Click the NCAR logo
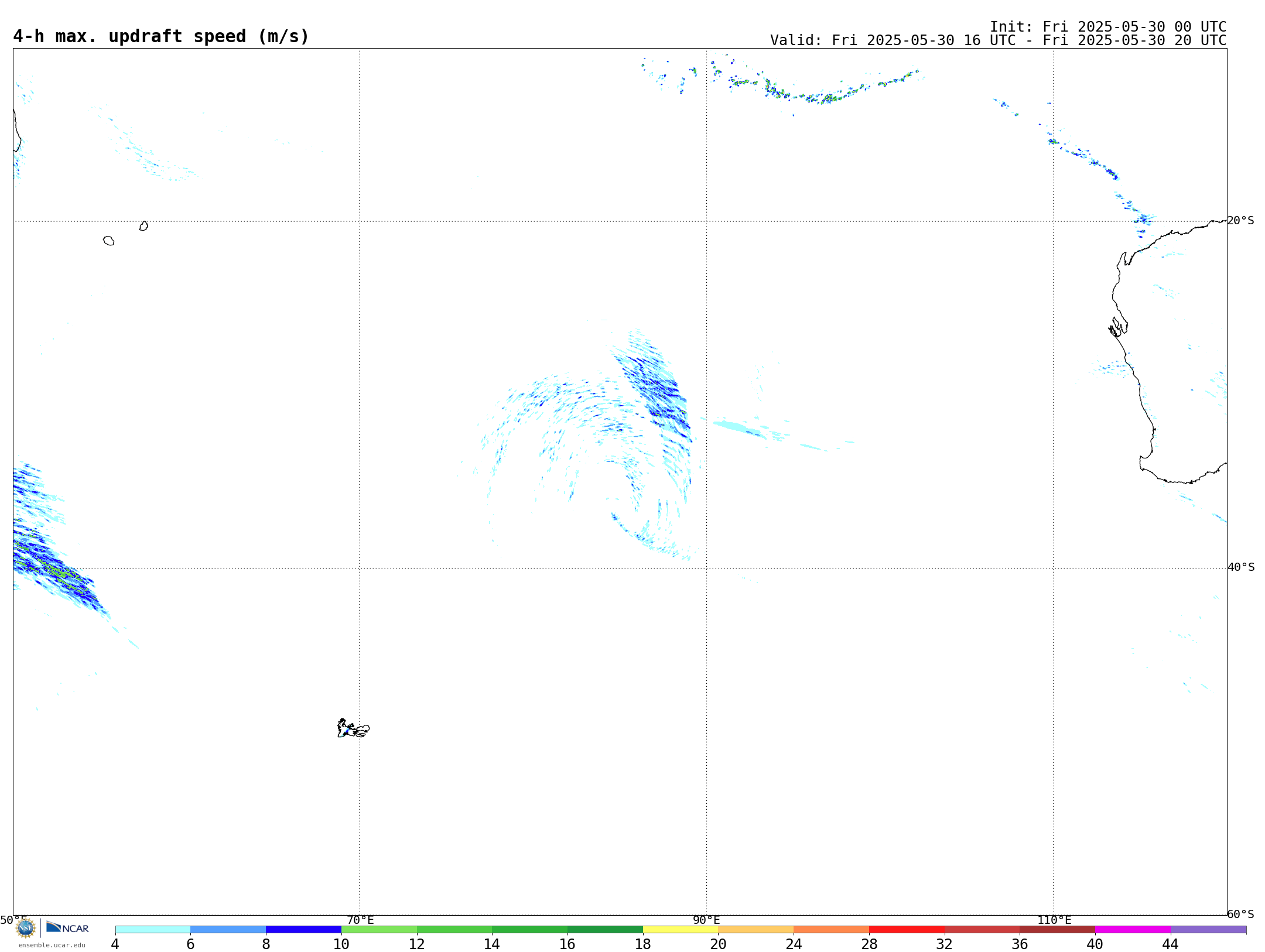Image resolution: width=1265 pixels, height=952 pixels. (67, 927)
